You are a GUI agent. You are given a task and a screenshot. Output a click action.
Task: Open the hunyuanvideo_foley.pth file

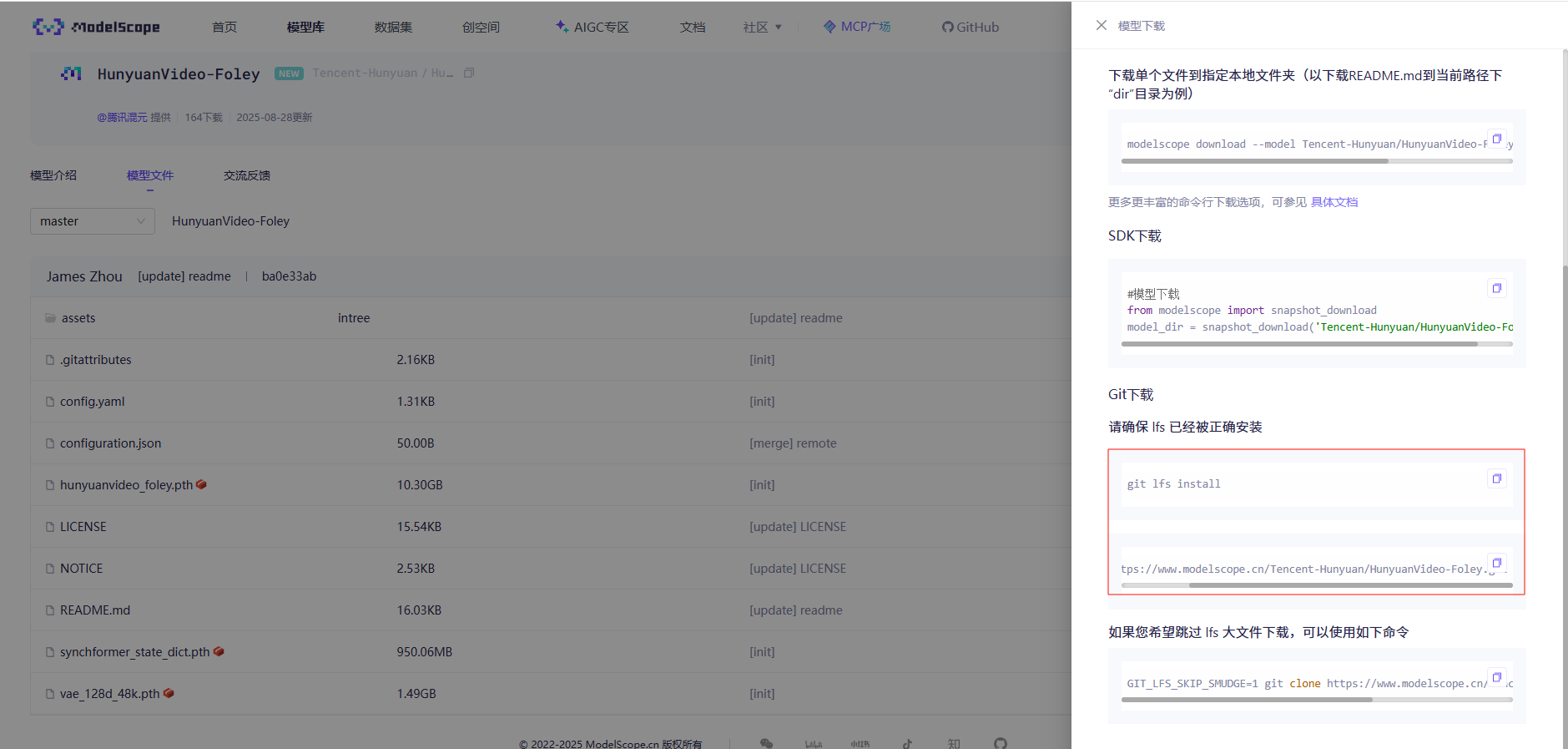(x=126, y=485)
